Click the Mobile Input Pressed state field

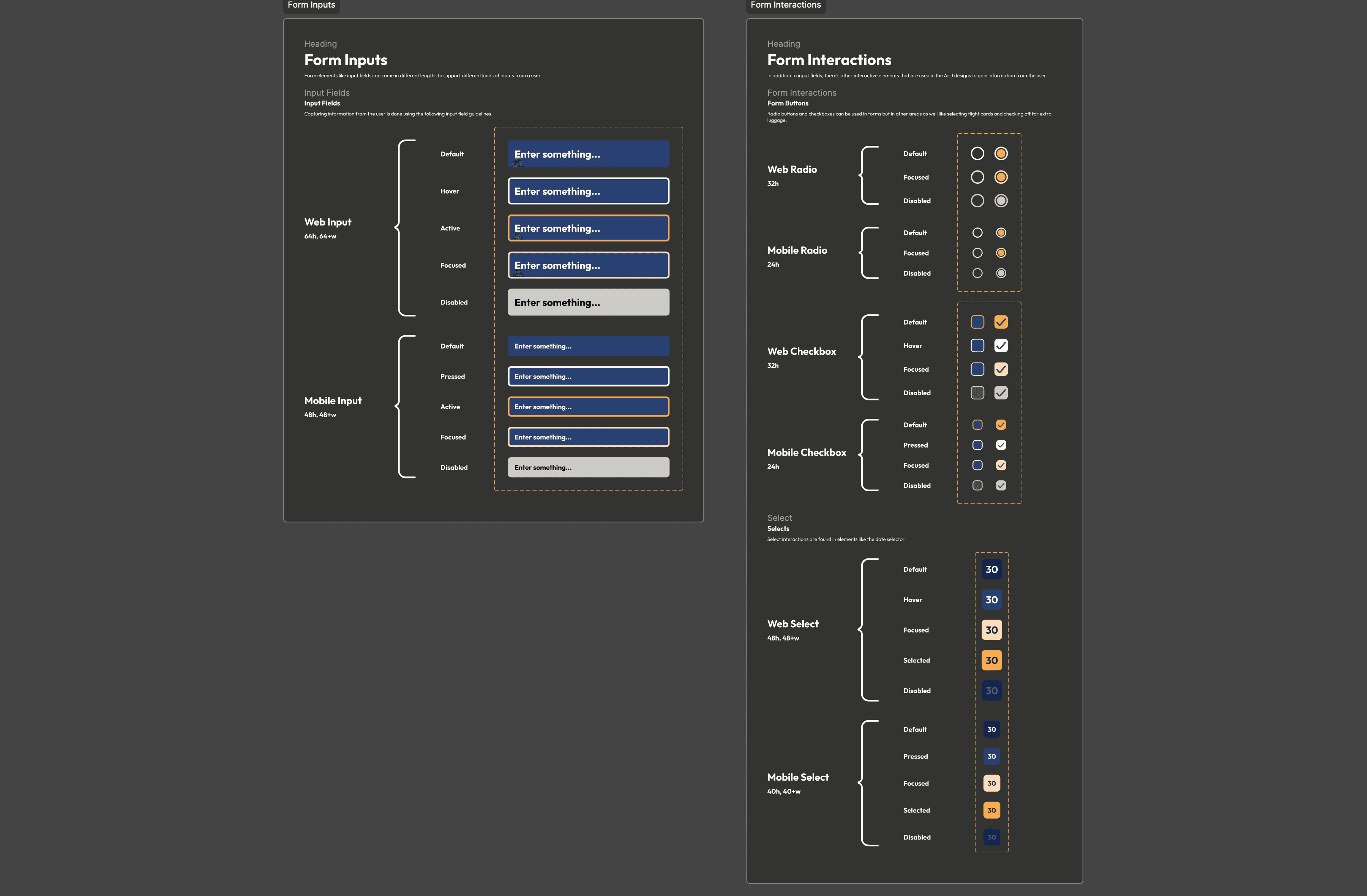click(588, 377)
